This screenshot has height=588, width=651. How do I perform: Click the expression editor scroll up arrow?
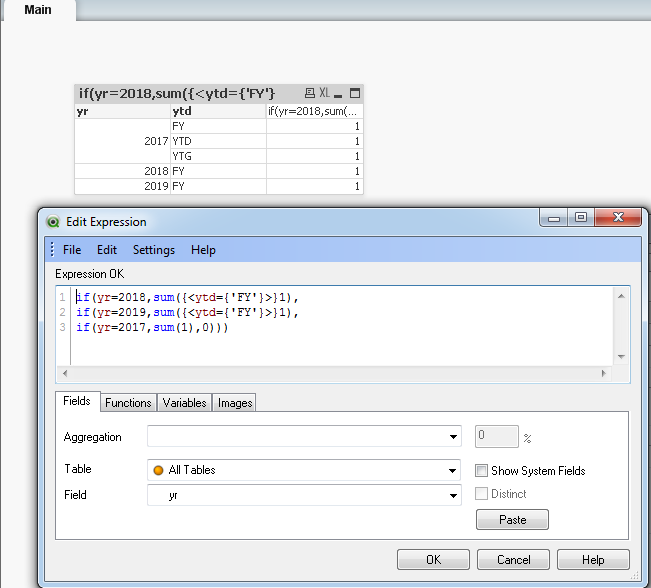[622, 296]
